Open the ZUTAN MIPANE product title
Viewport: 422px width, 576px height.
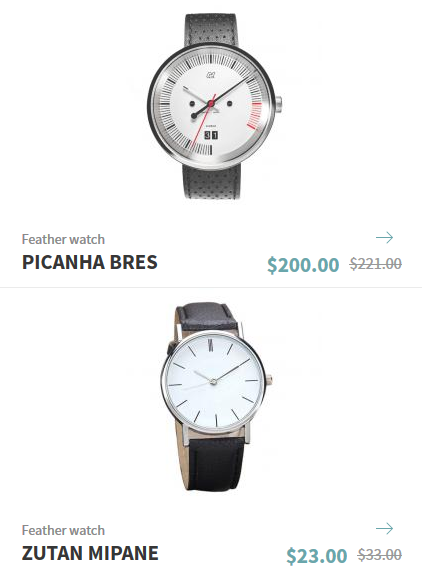90,553
